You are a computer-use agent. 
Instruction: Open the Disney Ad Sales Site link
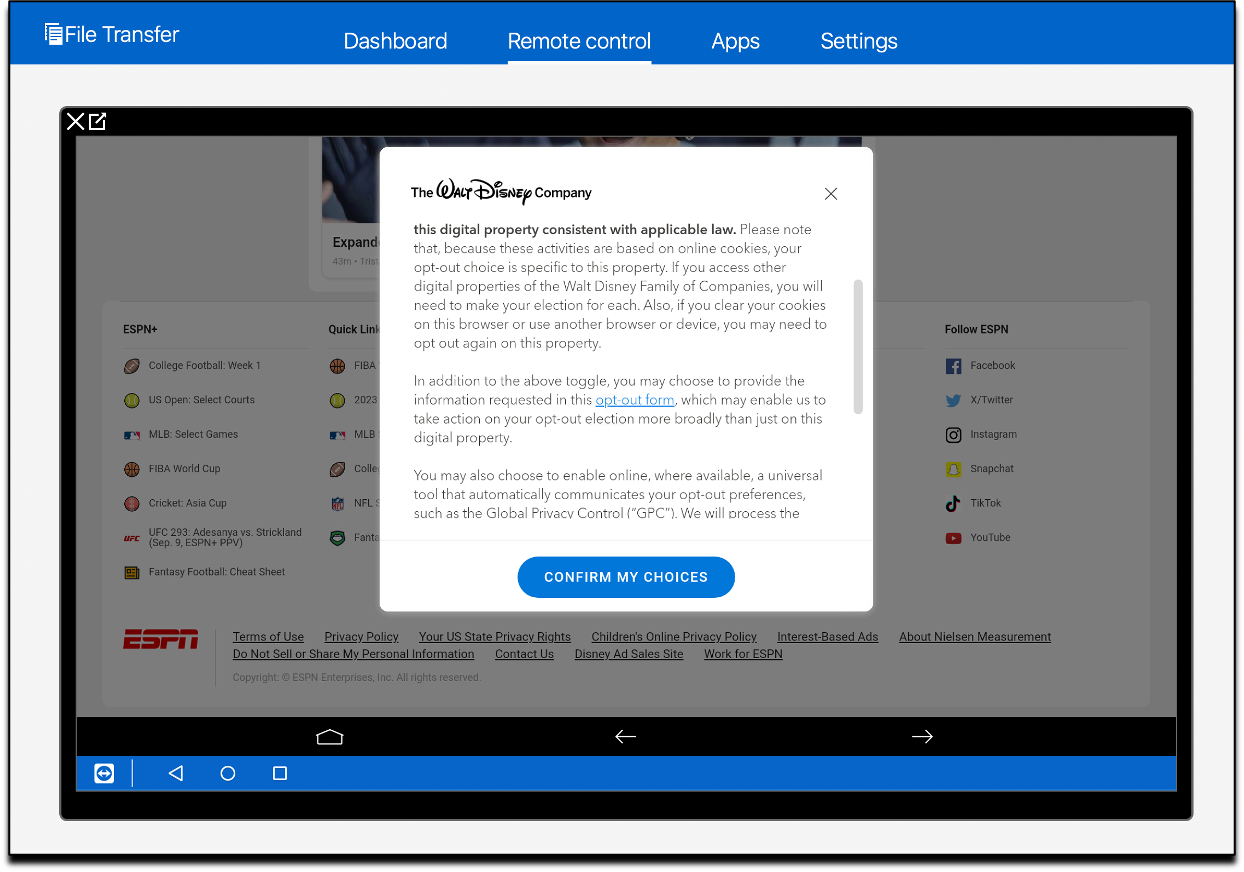(629, 654)
